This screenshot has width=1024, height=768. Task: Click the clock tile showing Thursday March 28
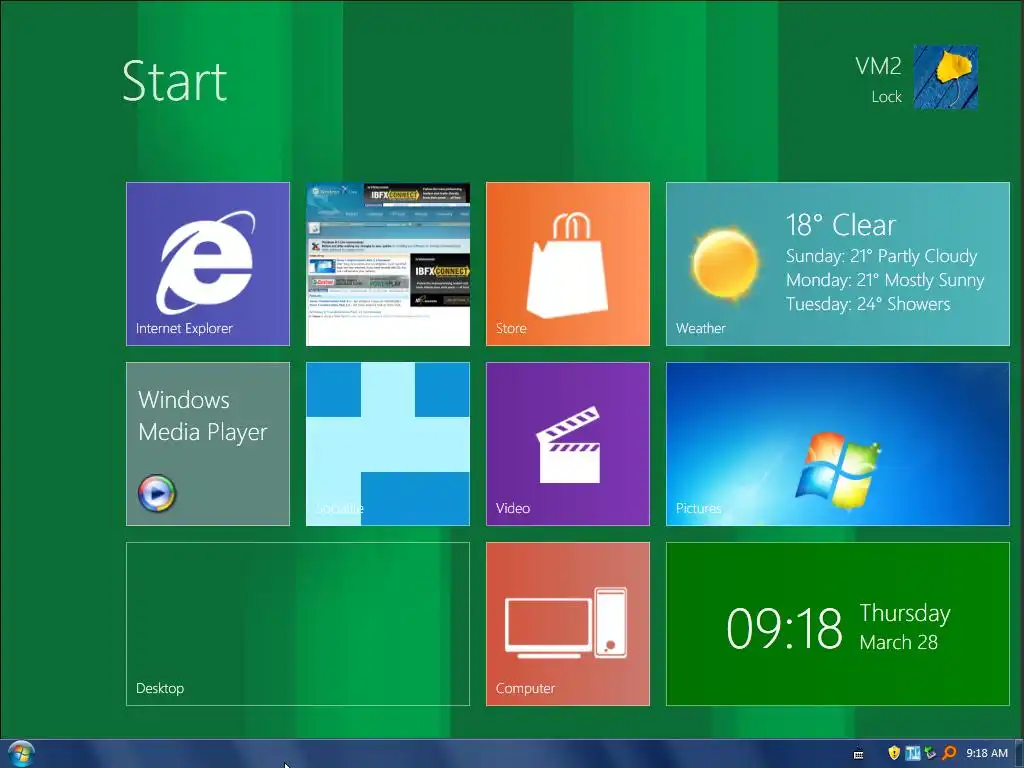(x=838, y=624)
